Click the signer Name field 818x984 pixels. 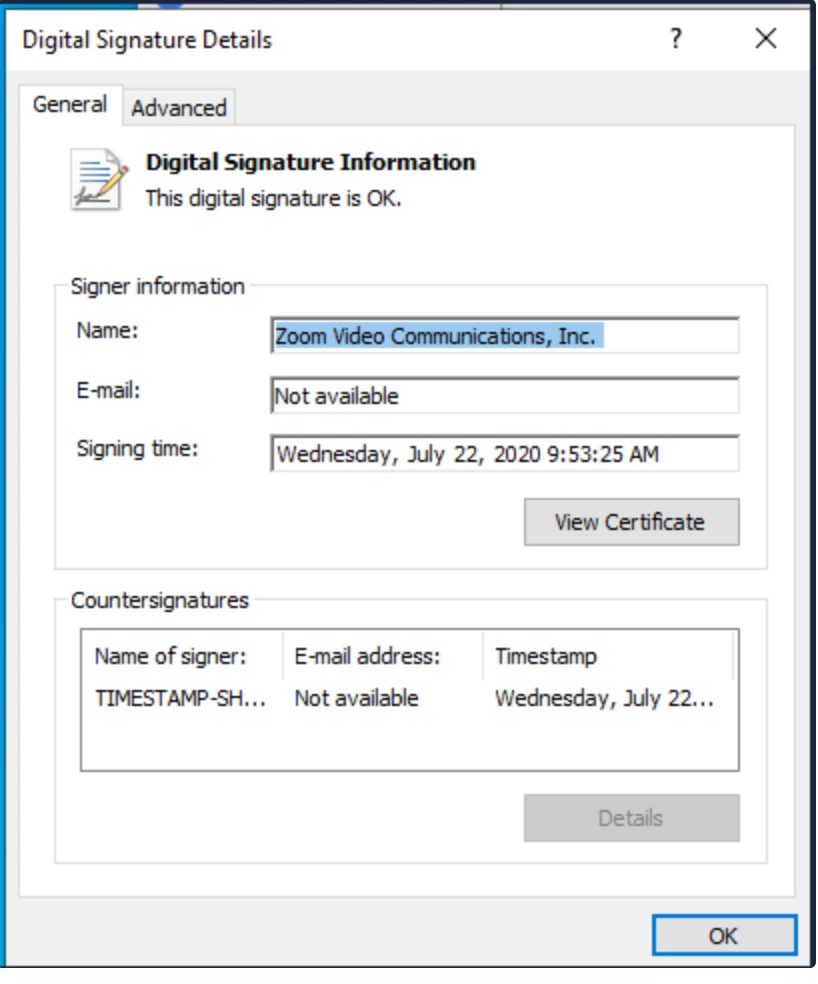[505, 336]
